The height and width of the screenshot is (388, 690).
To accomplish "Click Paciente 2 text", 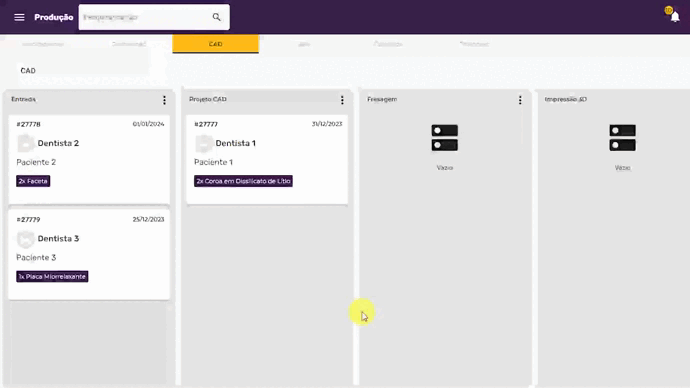I will point(36,162).
